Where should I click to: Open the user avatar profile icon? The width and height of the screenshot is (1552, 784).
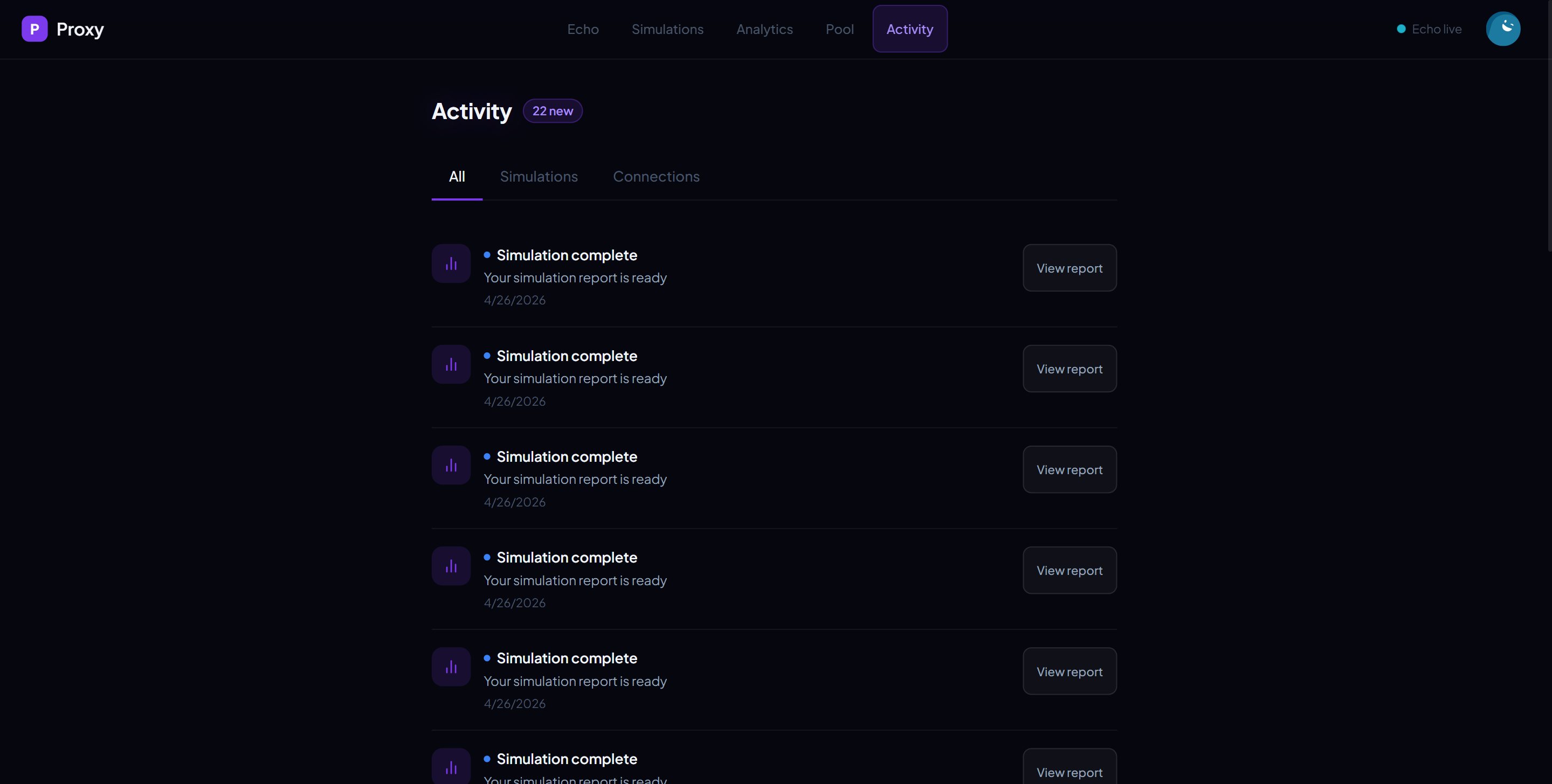[x=1502, y=29]
